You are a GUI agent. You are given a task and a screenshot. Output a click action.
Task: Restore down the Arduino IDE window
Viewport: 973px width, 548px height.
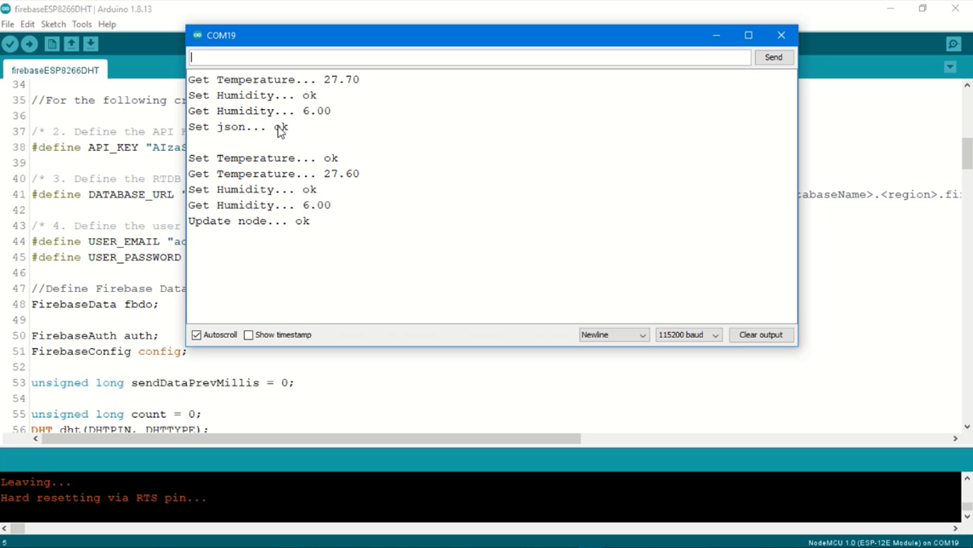pyautogui.click(x=923, y=9)
